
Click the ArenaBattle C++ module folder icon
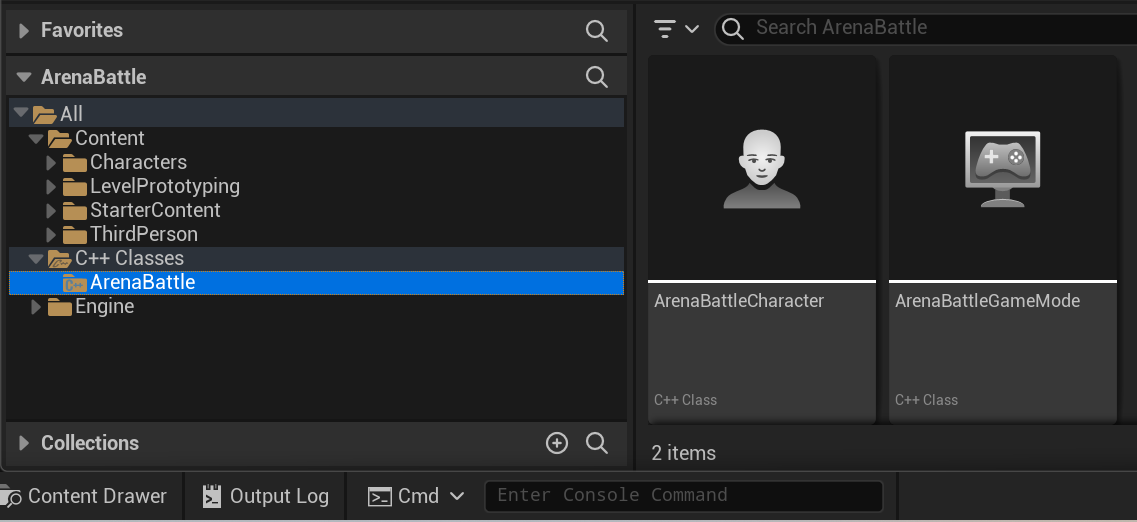(x=74, y=283)
